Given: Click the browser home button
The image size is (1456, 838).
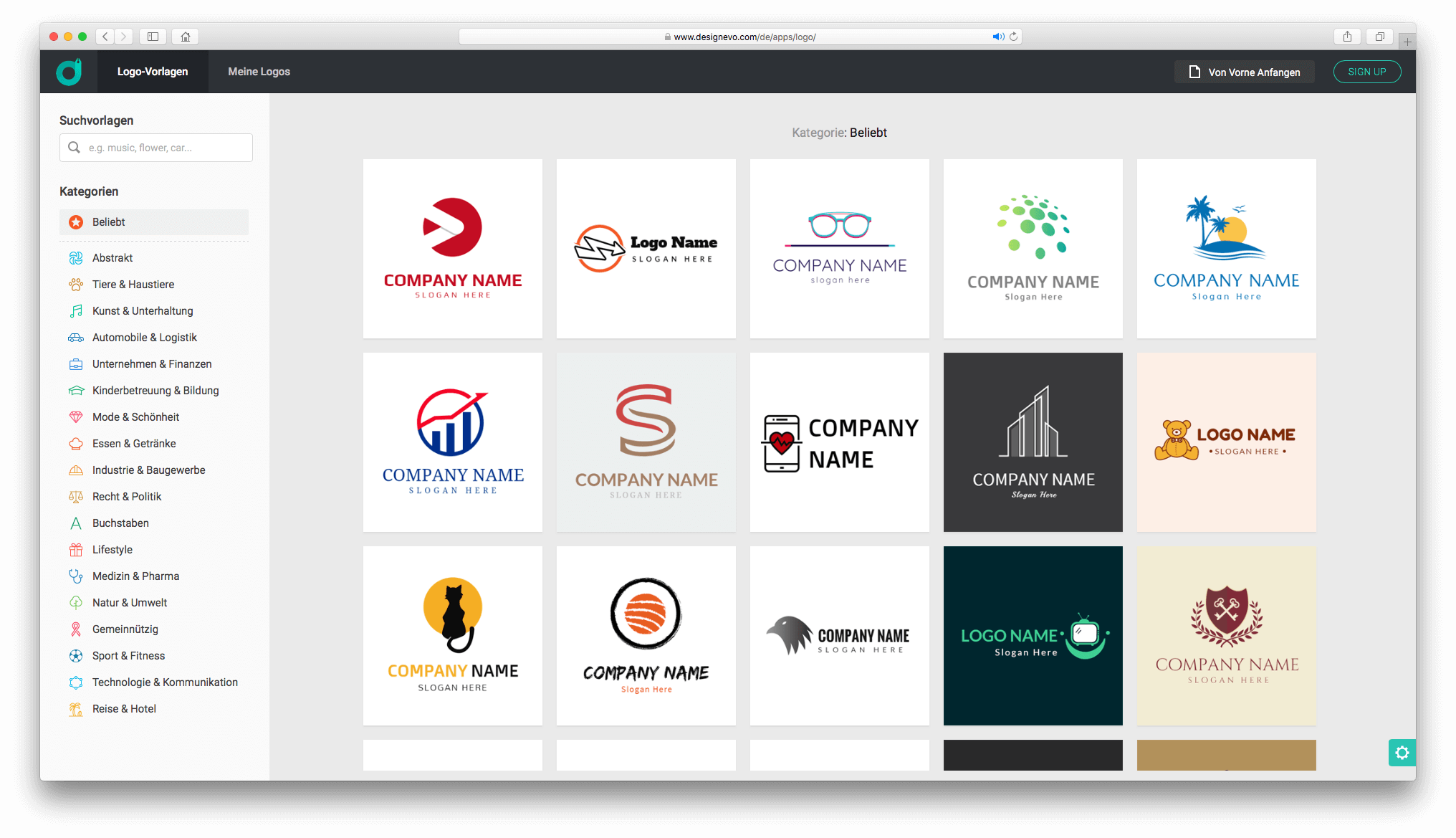Looking at the screenshot, I should pyautogui.click(x=186, y=37).
